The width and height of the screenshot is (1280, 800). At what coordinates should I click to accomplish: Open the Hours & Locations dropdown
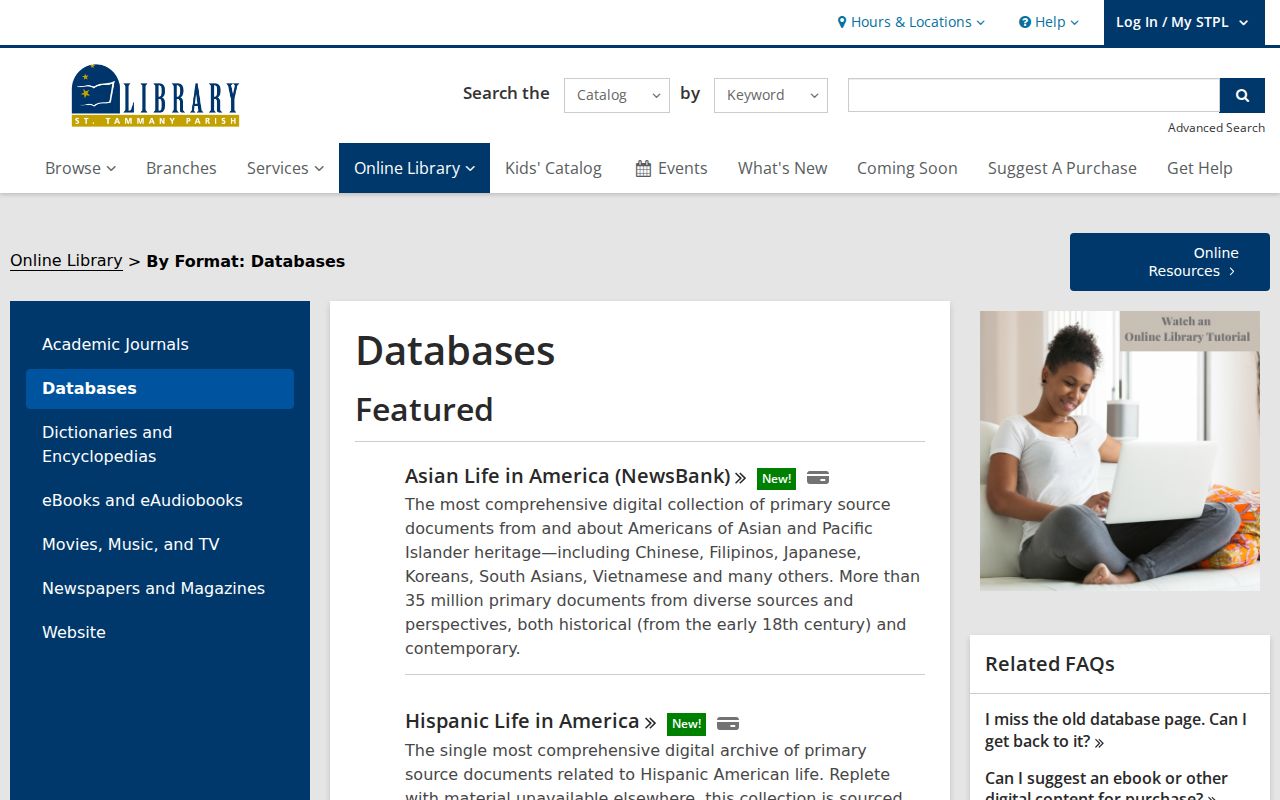(x=911, y=22)
